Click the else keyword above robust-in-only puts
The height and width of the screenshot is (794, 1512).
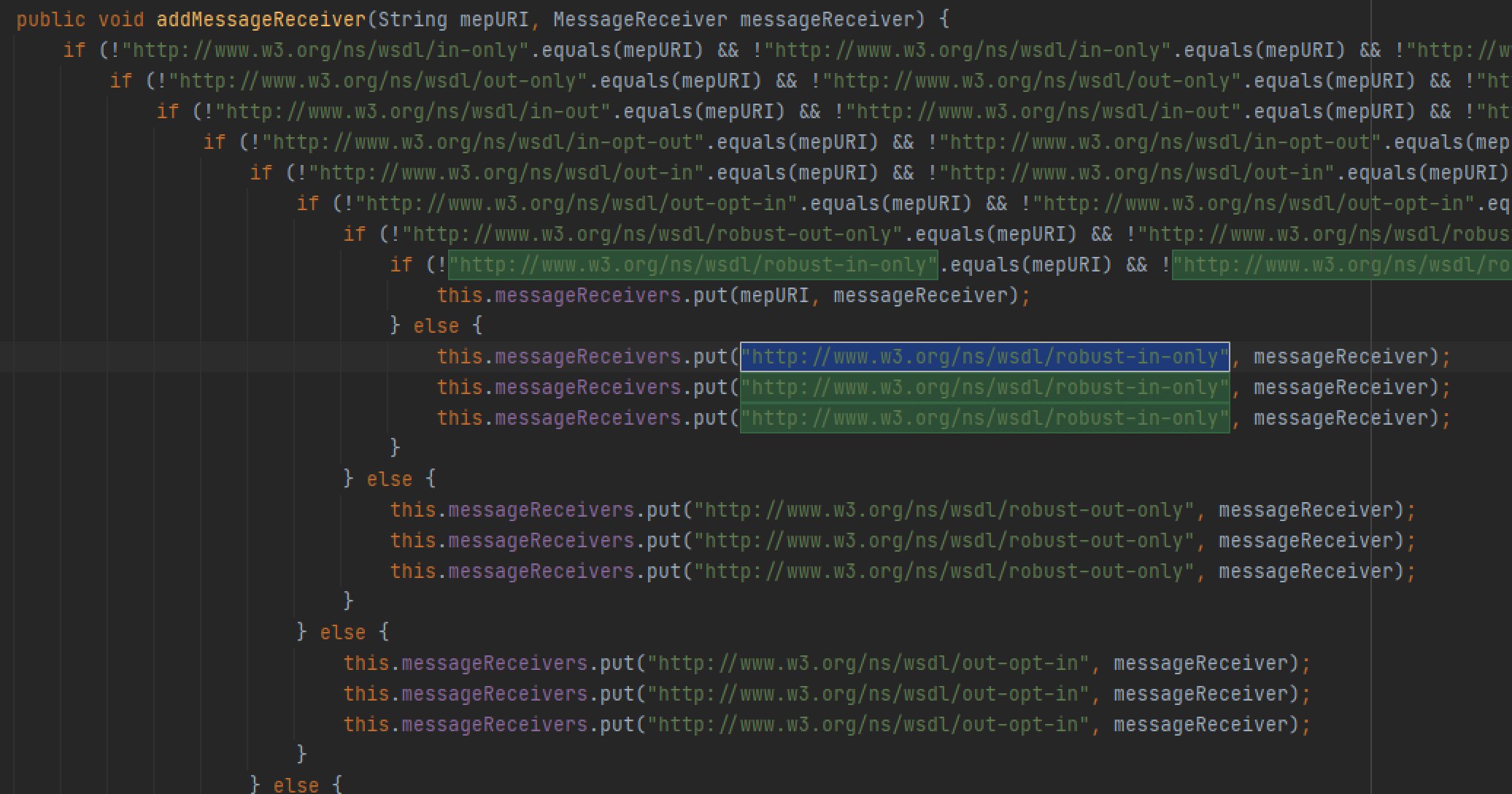click(436, 326)
